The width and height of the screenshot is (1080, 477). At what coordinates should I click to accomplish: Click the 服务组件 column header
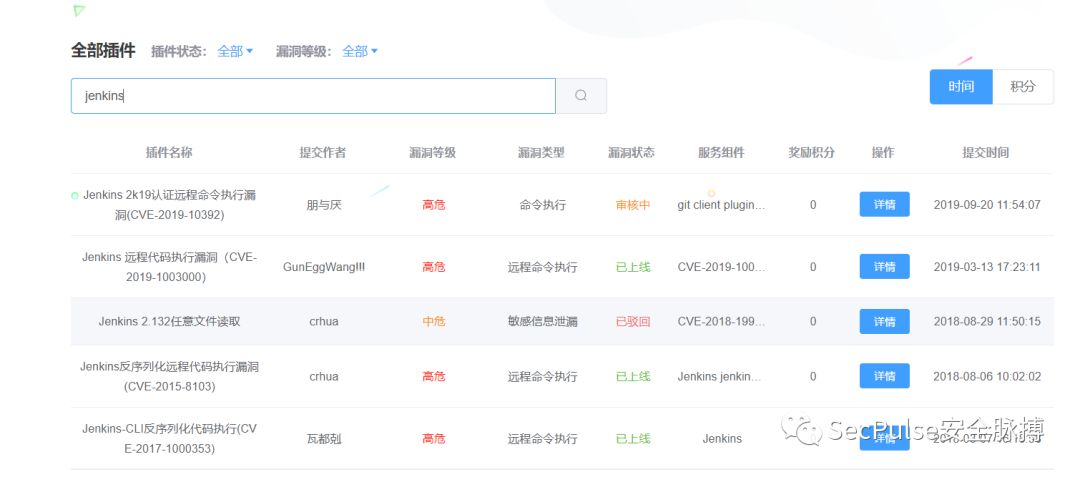pyautogui.click(x=721, y=153)
